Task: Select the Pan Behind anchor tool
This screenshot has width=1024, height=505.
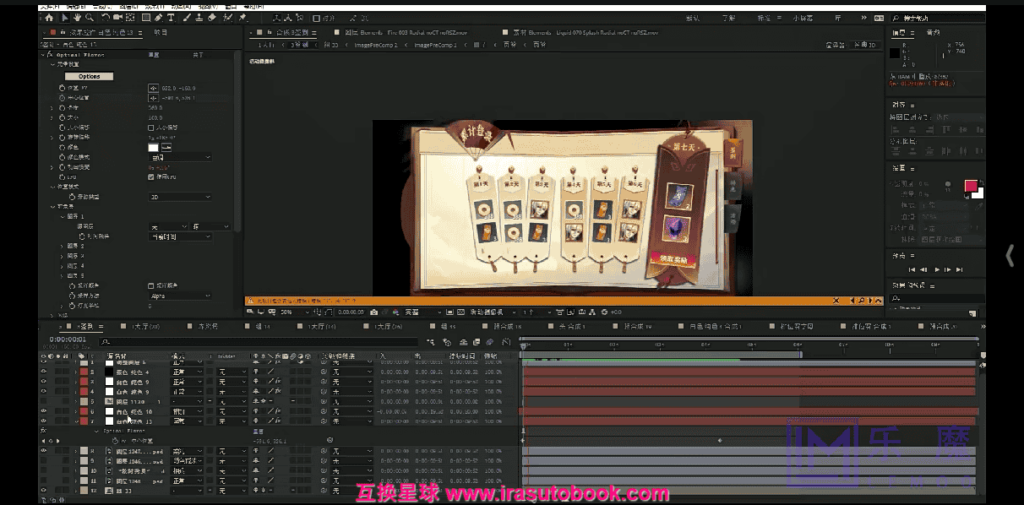Action: (131, 18)
